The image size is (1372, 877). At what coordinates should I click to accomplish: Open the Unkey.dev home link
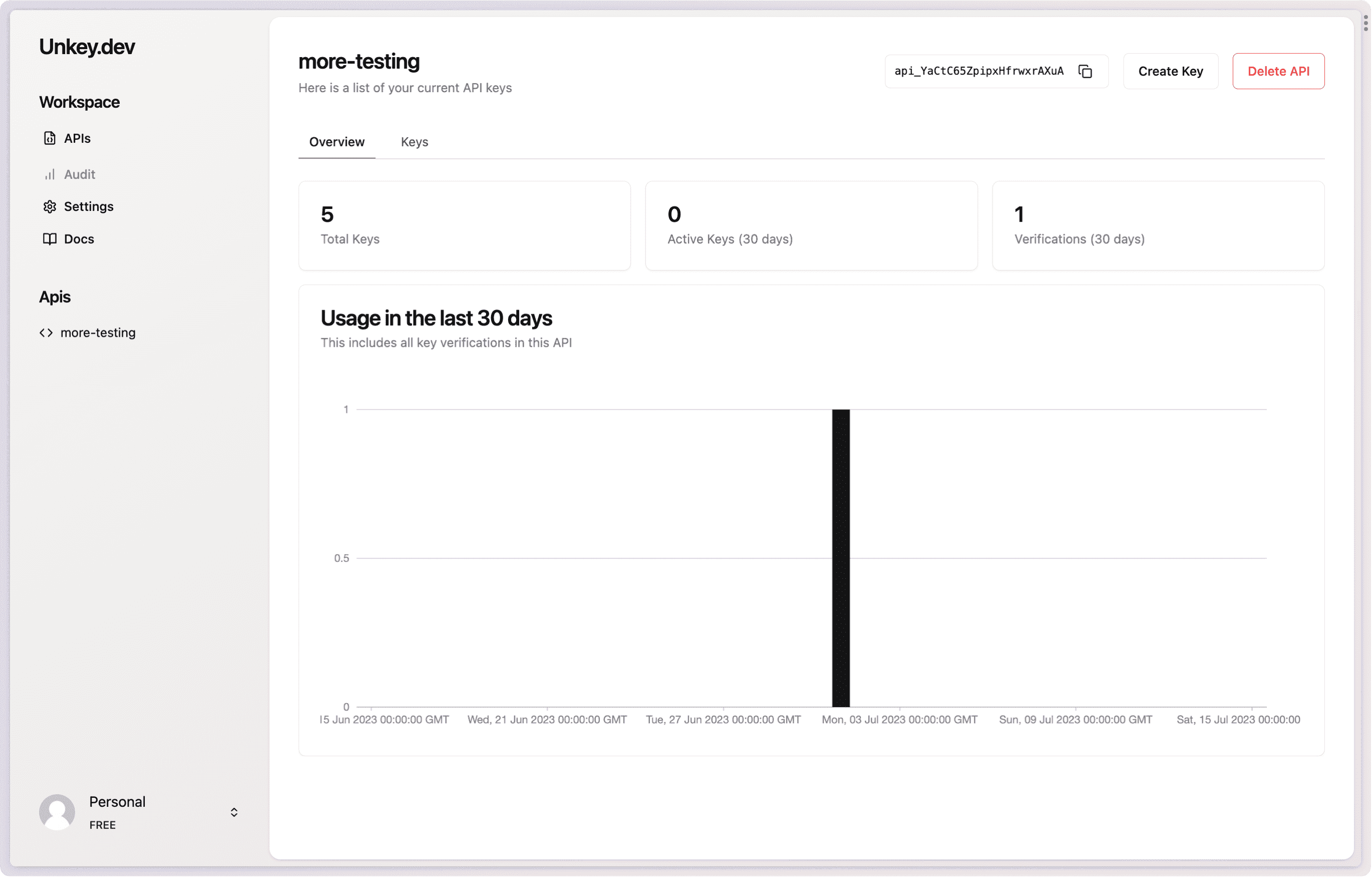click(87, 47)
